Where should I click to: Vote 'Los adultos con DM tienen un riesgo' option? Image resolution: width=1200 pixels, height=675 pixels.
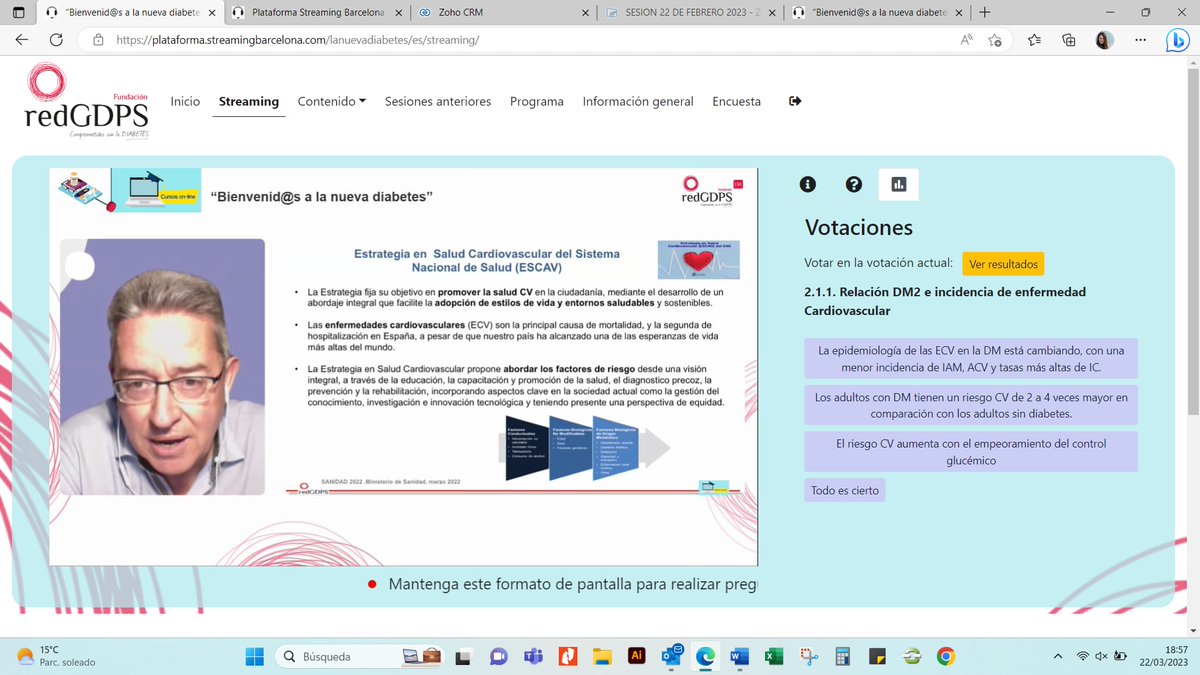971,405
